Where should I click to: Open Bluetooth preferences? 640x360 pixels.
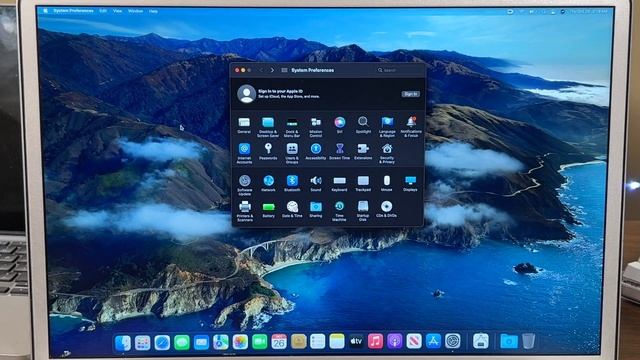(x=292, y=183)
